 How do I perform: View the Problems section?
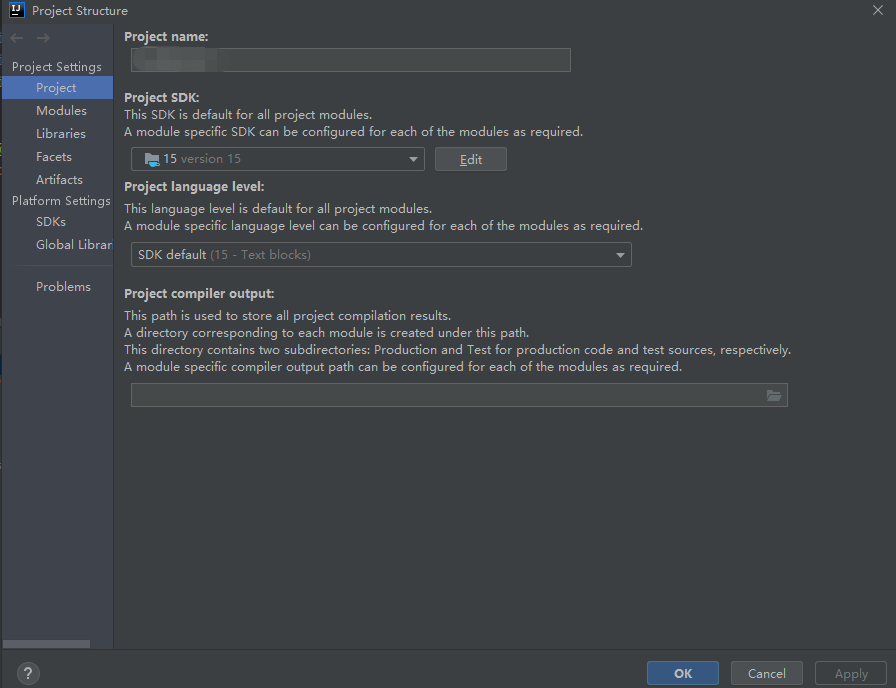pyautogui.click(x=63, y=287)
